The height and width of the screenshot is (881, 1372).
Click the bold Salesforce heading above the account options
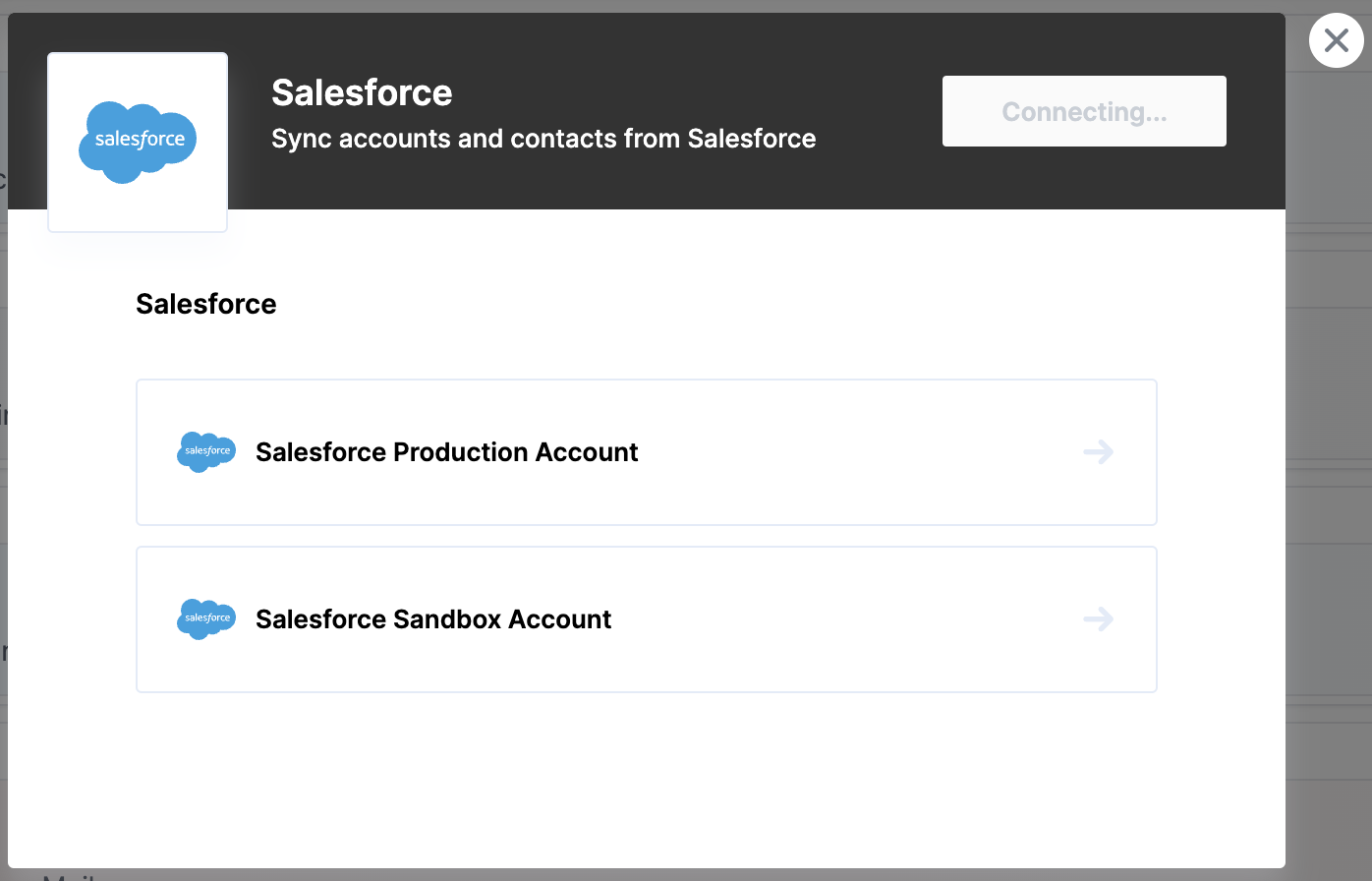click(x=206, y=304)
